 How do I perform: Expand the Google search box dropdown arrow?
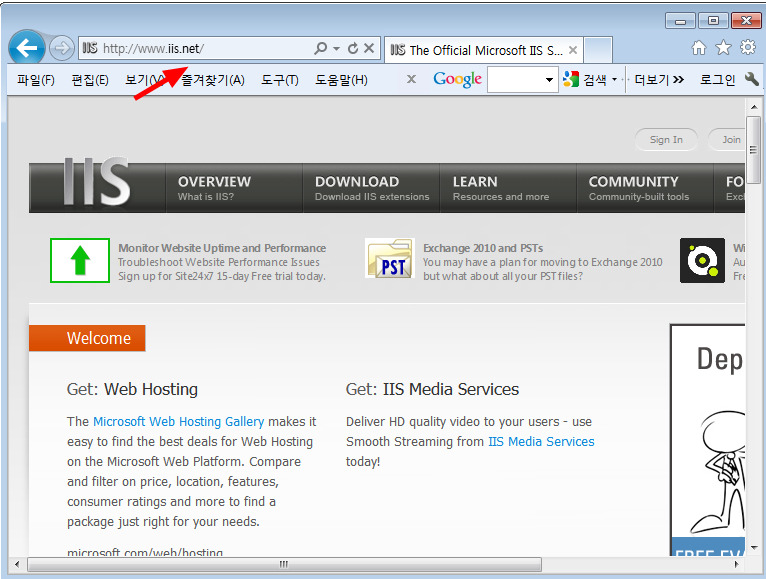click(x=550, y=80)
